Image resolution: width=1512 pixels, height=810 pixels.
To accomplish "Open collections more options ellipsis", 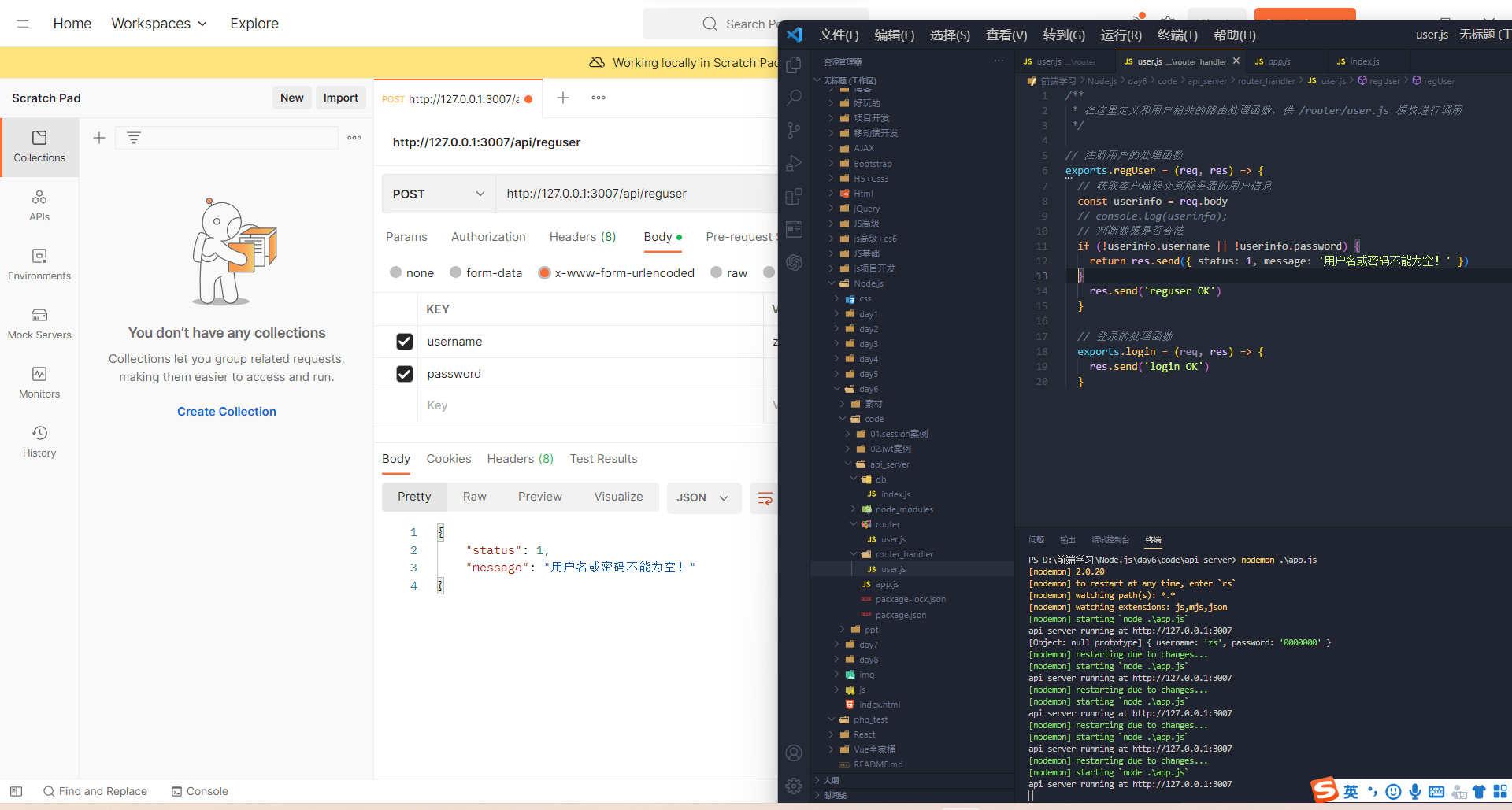I will click(x=354, y=138).
